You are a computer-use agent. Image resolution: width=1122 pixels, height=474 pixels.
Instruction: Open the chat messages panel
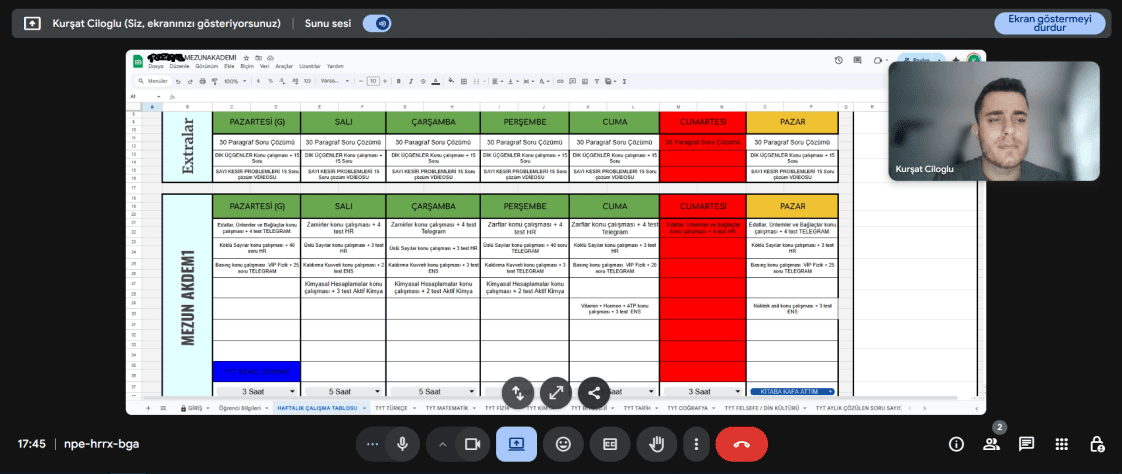tap(1027, 444)
